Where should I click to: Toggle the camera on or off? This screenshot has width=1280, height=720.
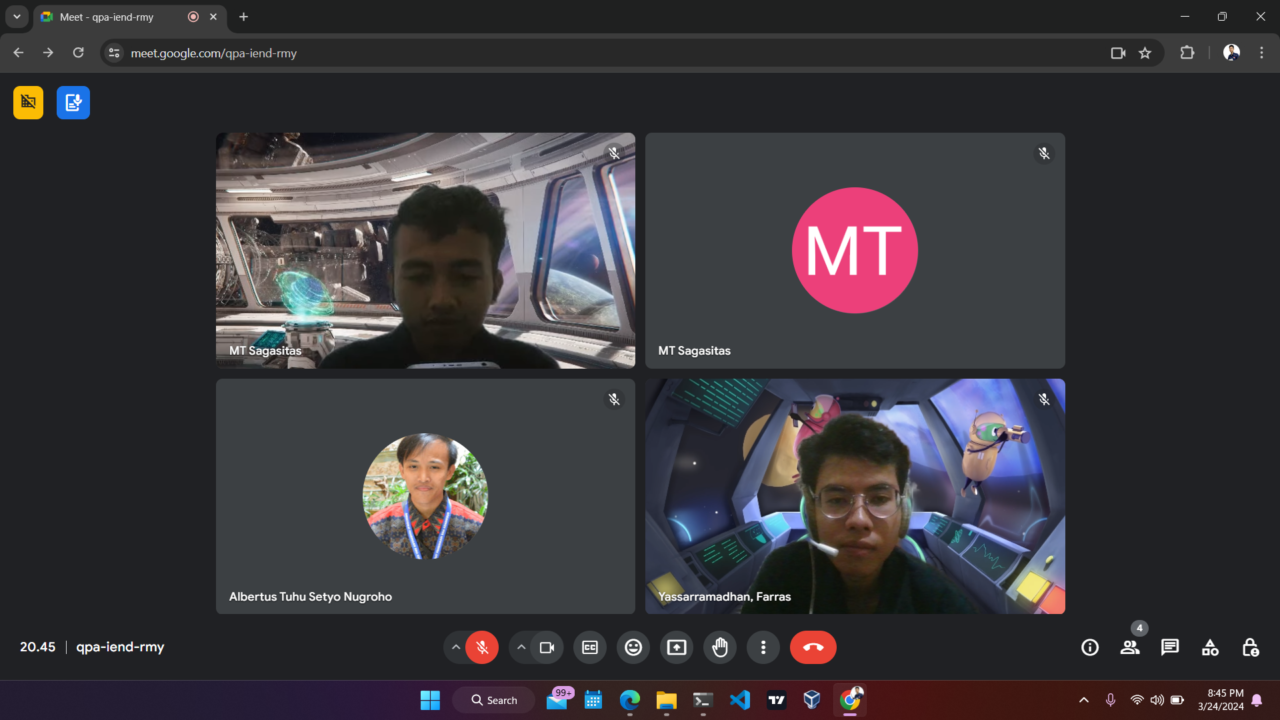[547, 647]
